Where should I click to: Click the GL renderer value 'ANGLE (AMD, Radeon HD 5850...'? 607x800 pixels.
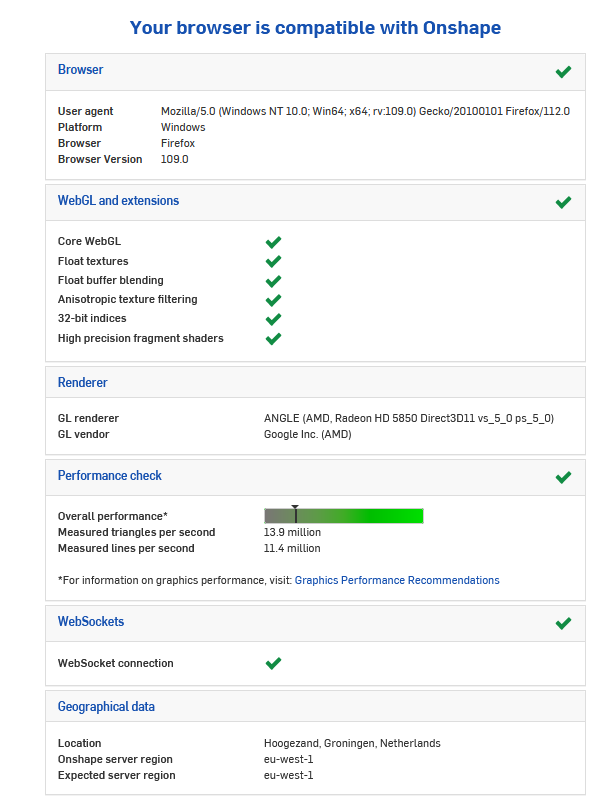(409, 418)
